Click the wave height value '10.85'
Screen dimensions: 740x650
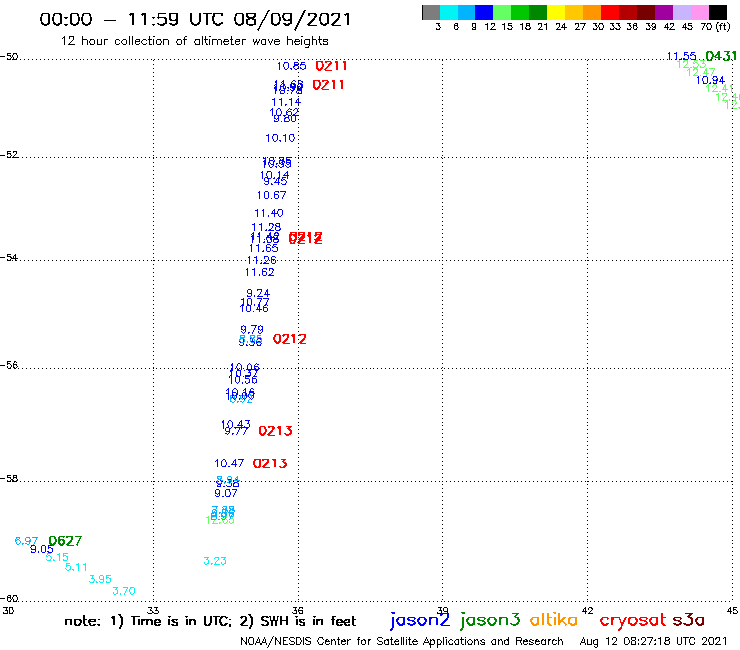click(x=291, y=66)
